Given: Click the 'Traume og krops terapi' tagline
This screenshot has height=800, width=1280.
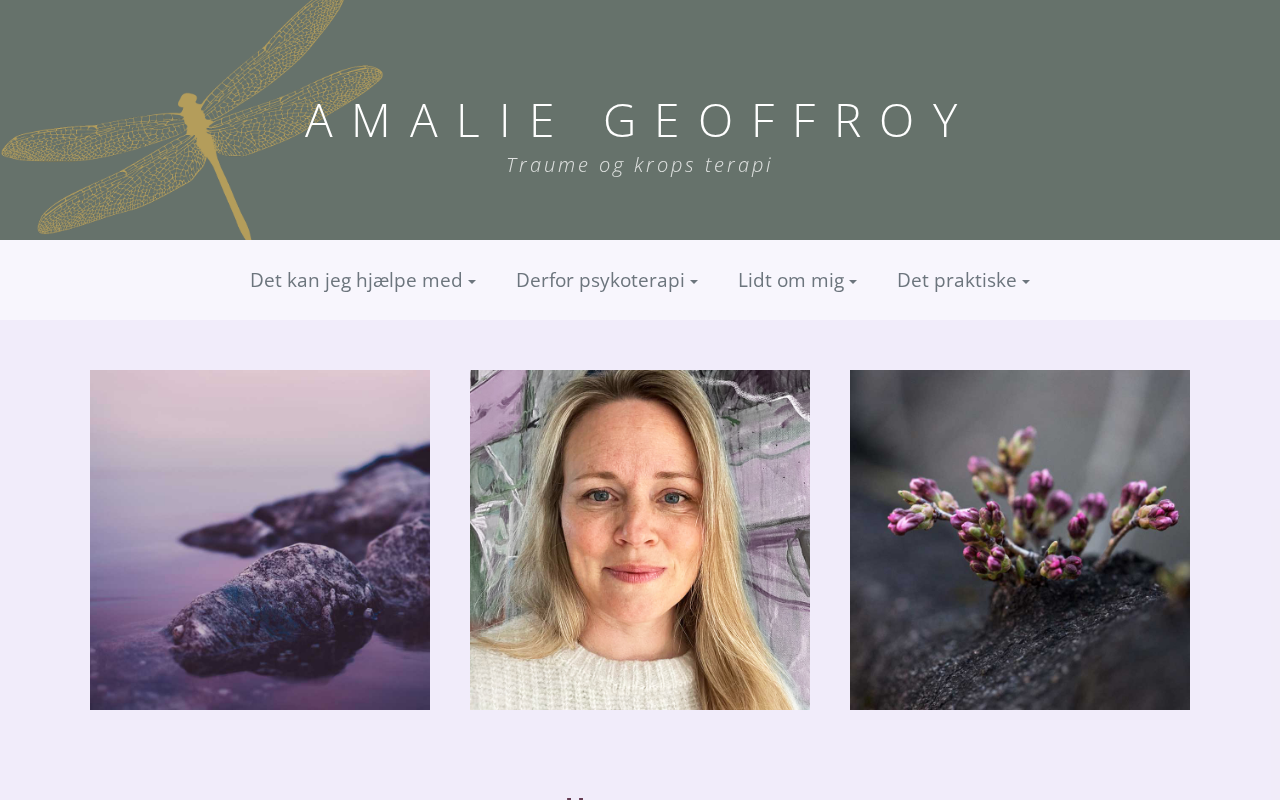Looking at the screenshot, I should (640, 165).
